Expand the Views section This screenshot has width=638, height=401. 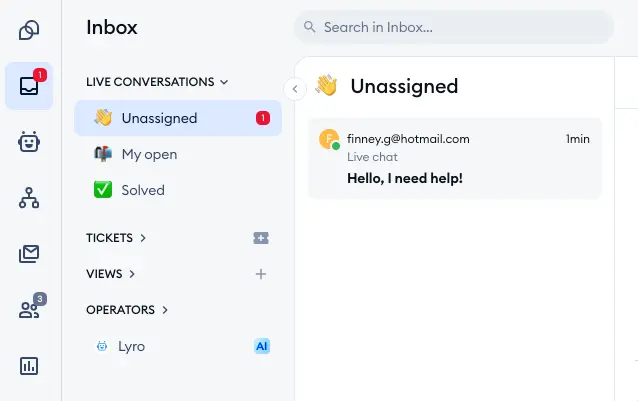click(111, 274)
